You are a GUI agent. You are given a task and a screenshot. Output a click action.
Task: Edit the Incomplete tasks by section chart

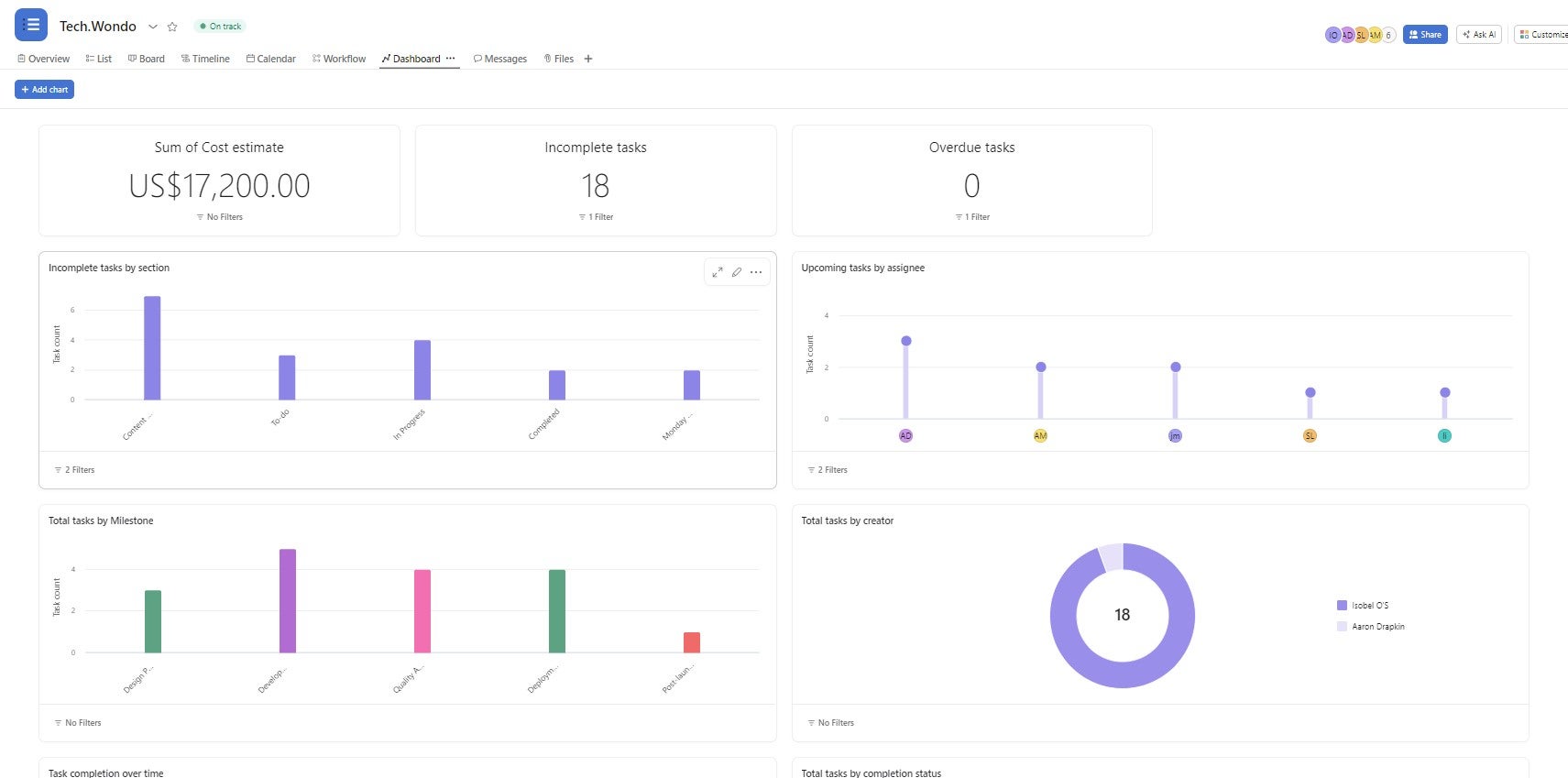(737, 272)
